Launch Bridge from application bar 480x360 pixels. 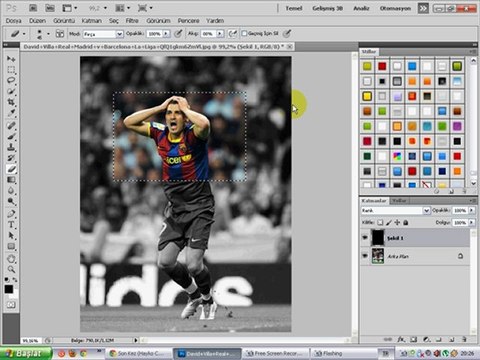click(33, 8)
